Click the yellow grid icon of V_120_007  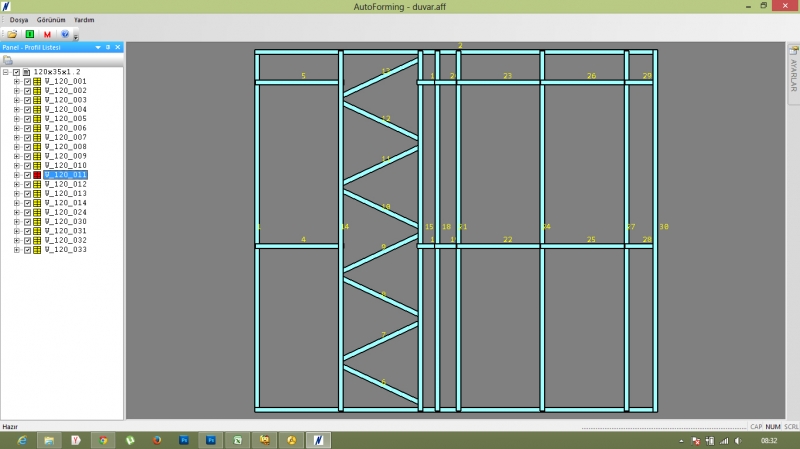[x=37, y=138]
